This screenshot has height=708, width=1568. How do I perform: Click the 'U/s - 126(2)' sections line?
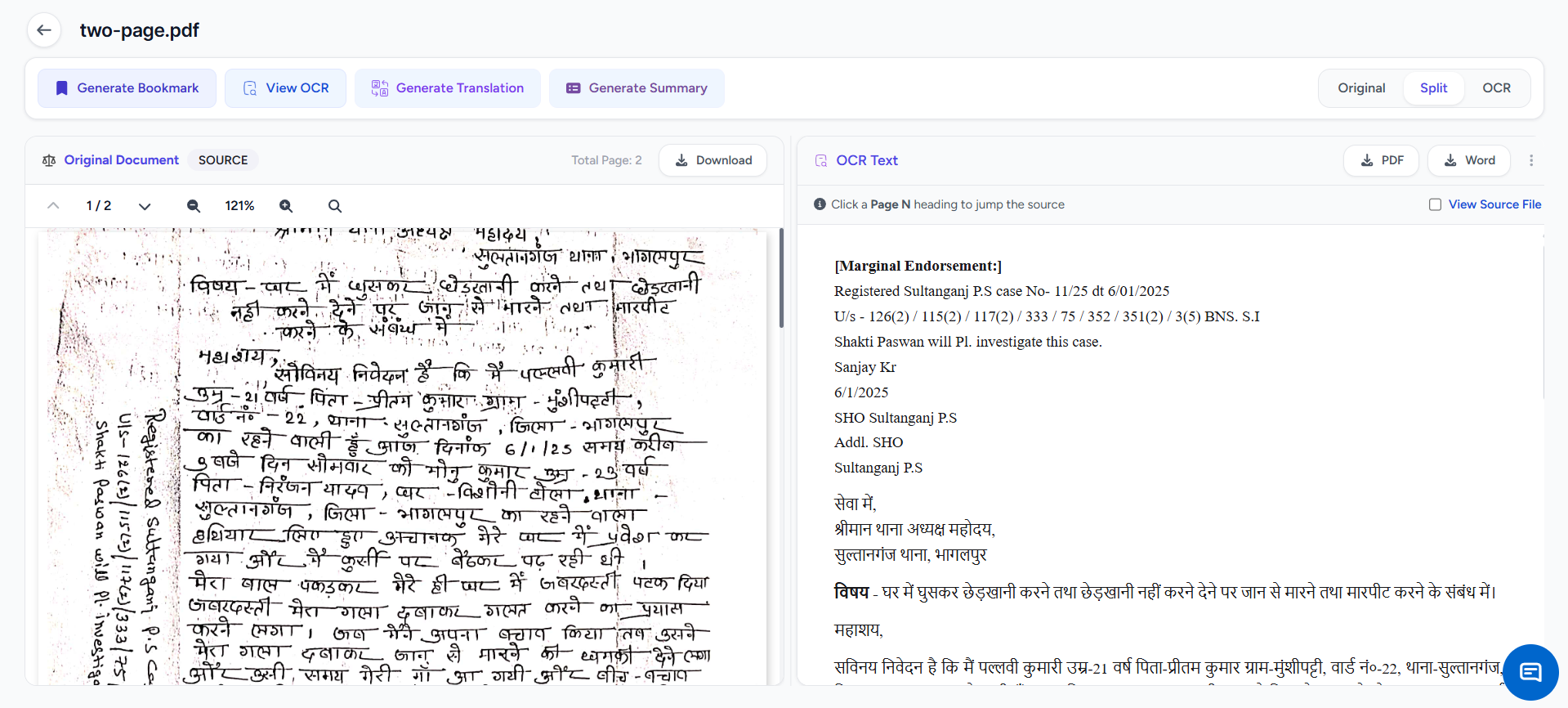pos(1047,316)
